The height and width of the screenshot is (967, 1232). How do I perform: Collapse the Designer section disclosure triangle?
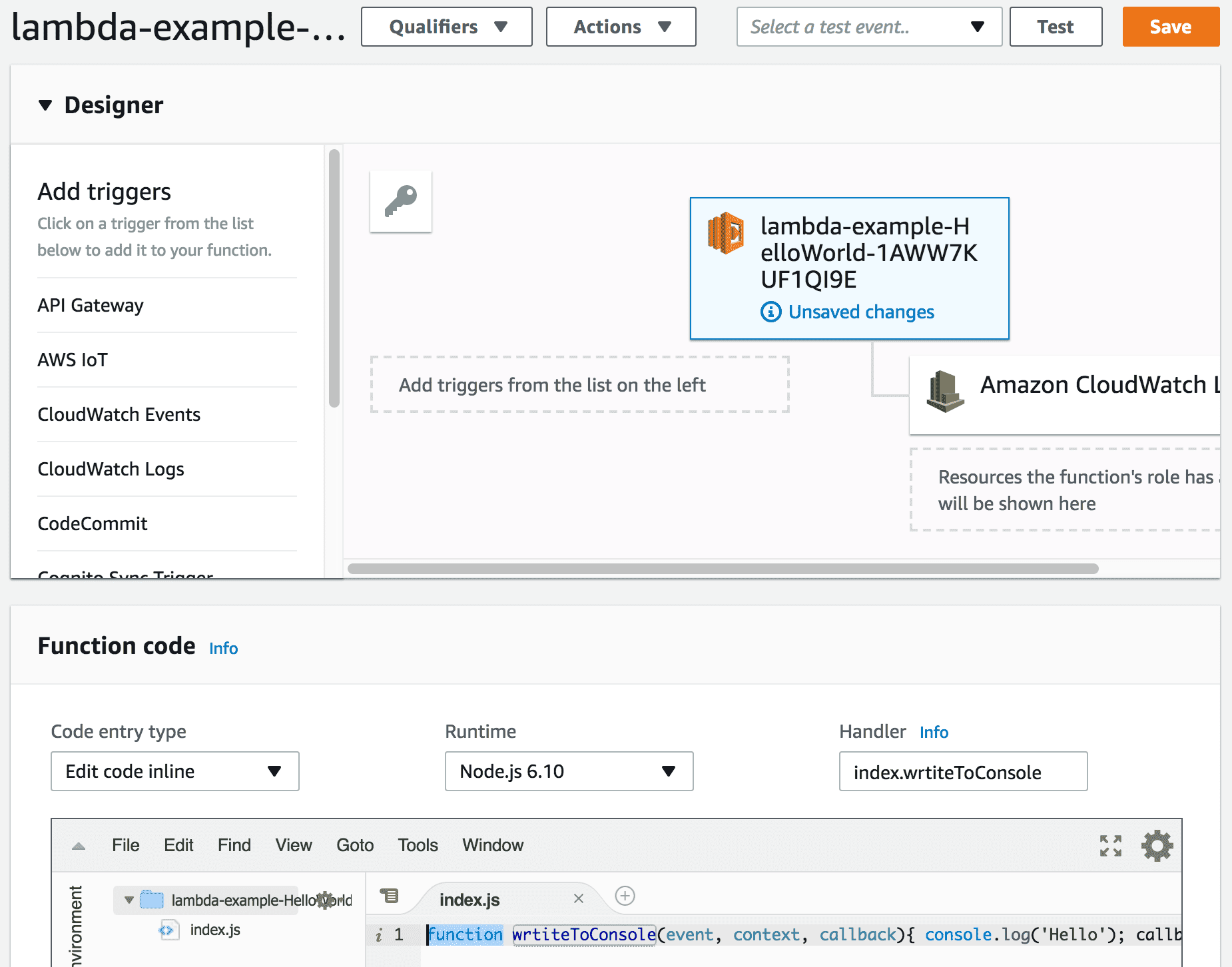click(45, 105)
